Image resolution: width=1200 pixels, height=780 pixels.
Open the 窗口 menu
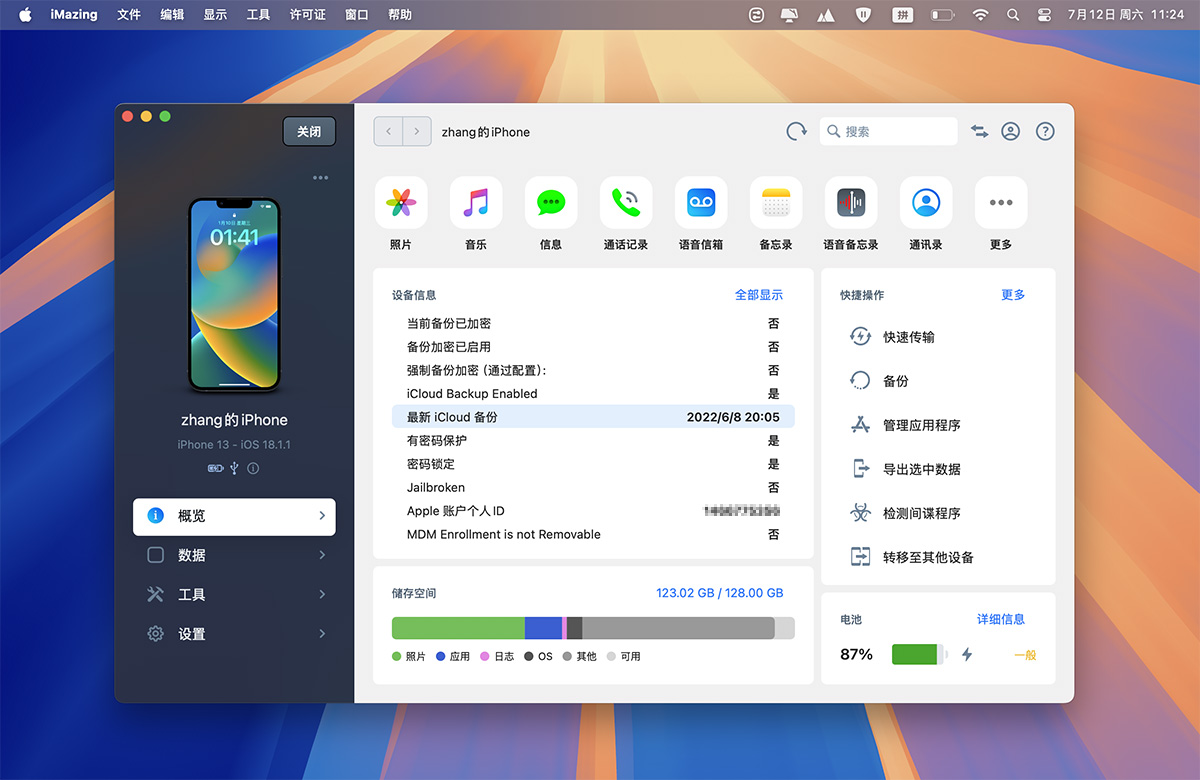click(356, 15)
